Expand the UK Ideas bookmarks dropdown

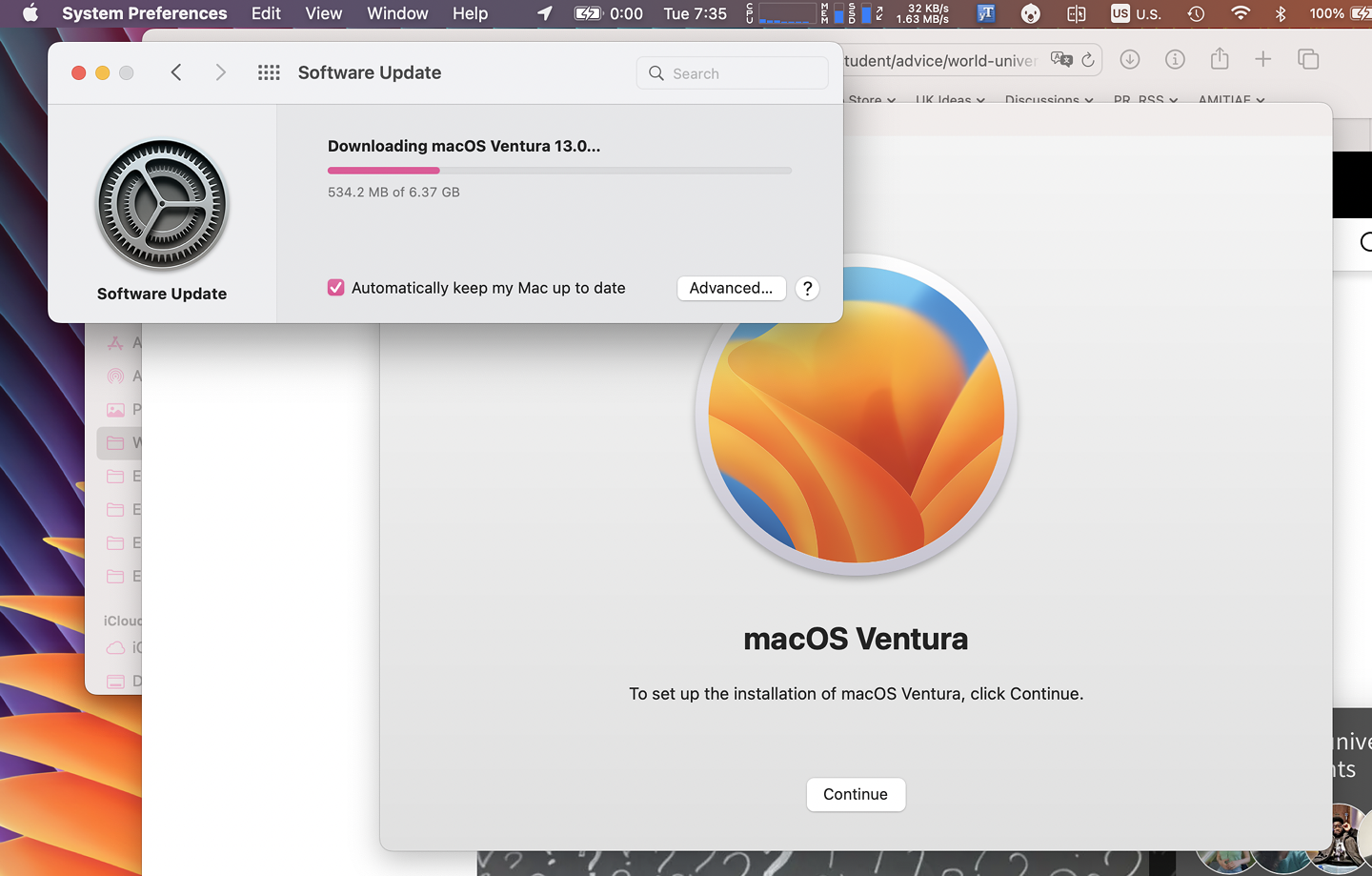(x=950, y=99)
